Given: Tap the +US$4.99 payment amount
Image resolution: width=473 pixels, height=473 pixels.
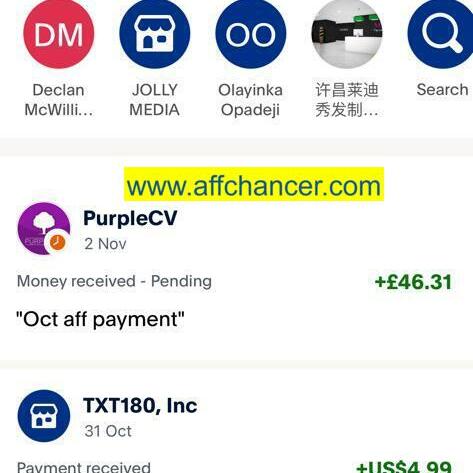Looking at the screenshot, I should 404,467.
